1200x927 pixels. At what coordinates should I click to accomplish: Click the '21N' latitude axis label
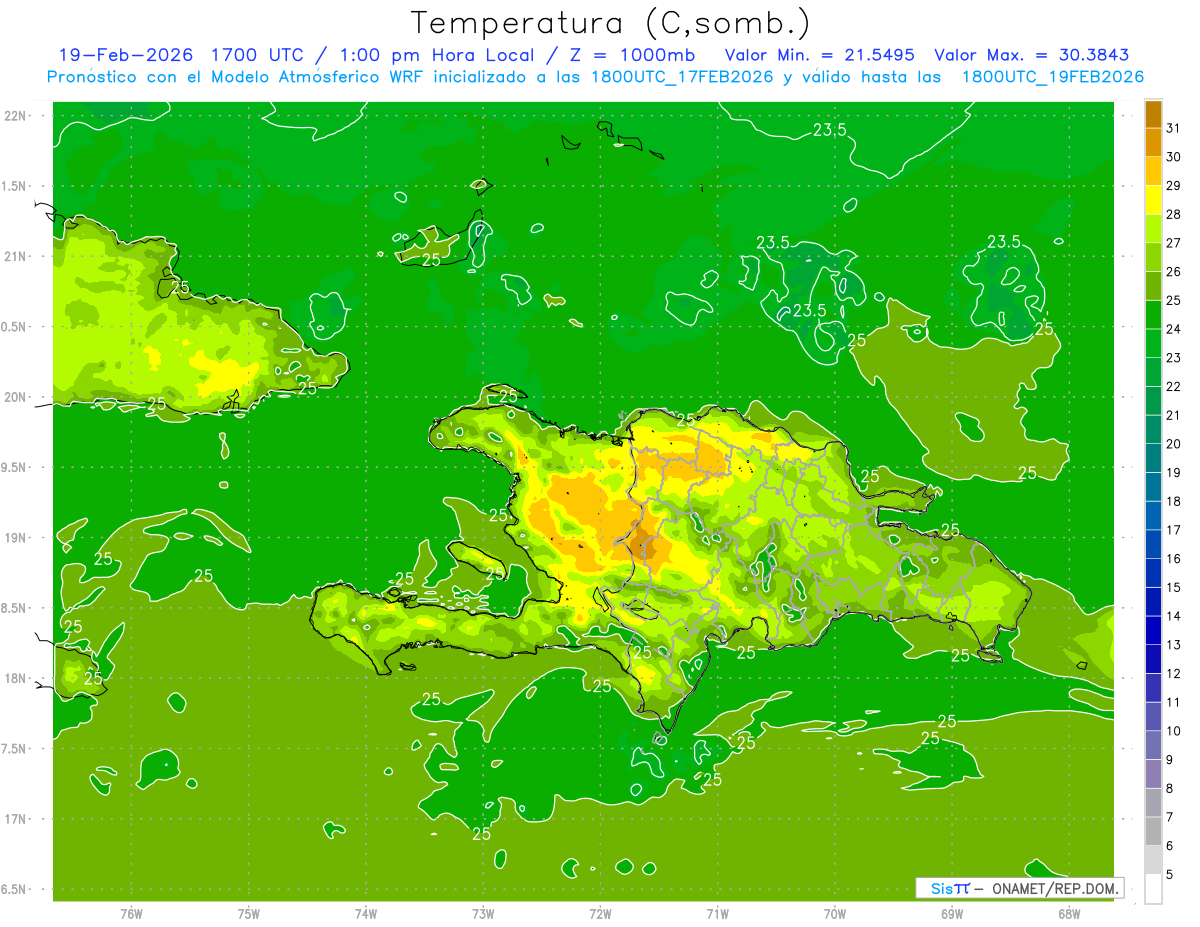pos(14,256)
